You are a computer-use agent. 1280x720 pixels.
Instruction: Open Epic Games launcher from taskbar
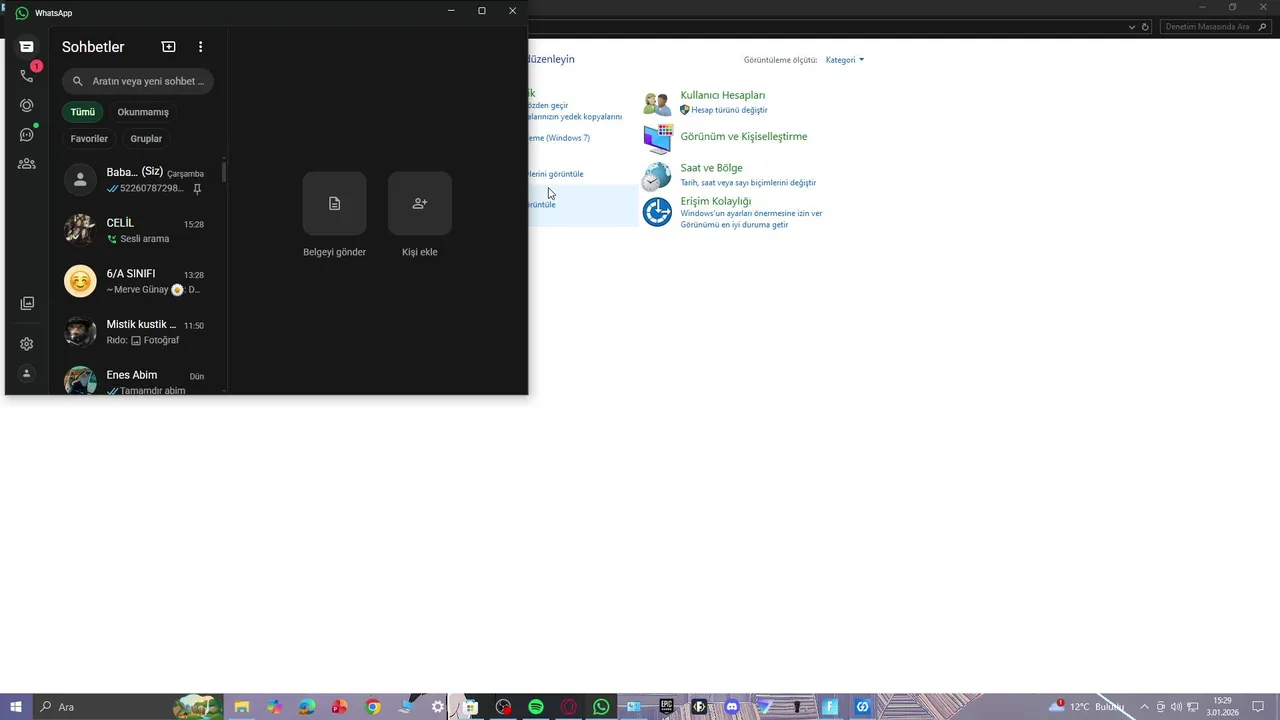(x=666, y=707)
